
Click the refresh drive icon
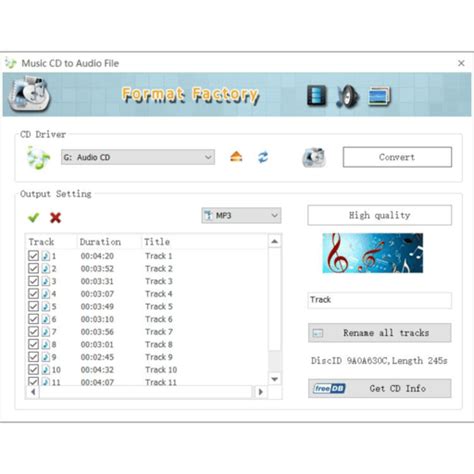[263, 157]
